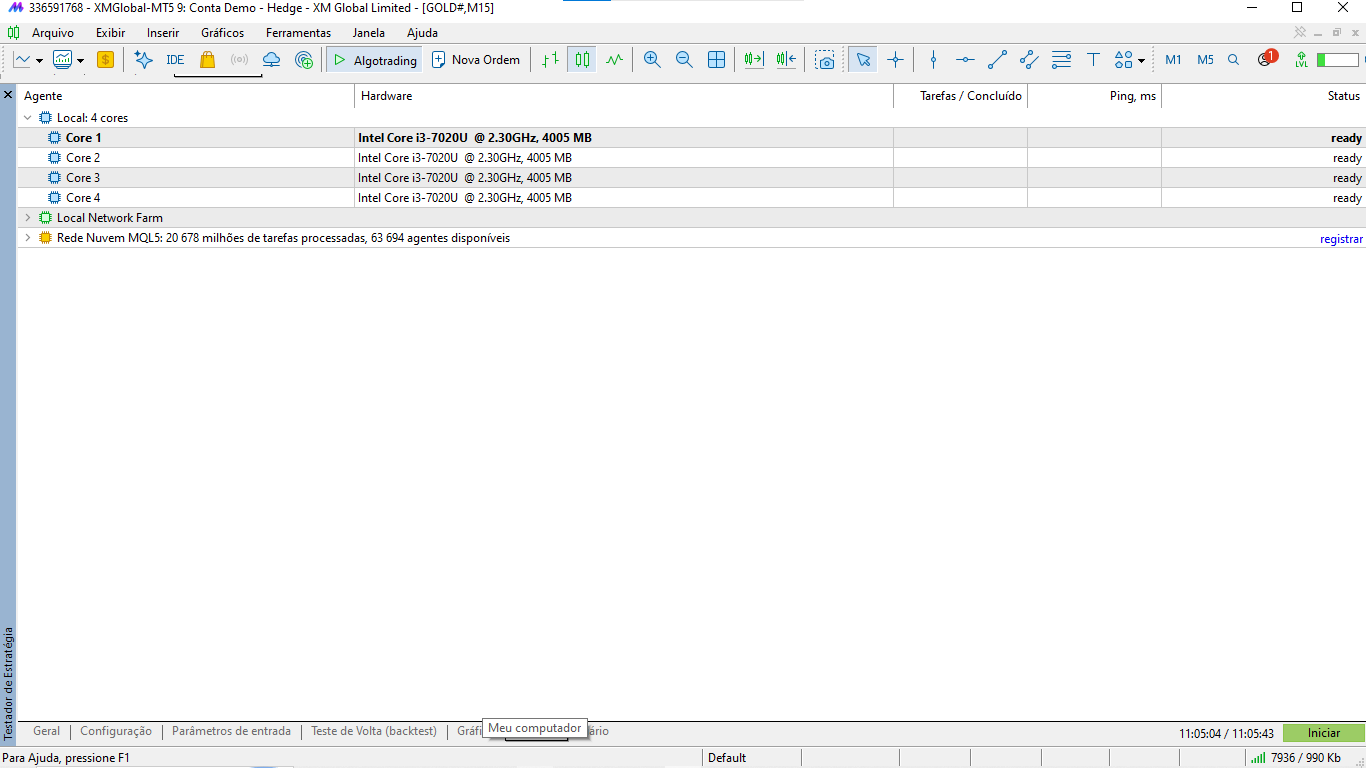Open the VPS cloud hosting icon

pyautogui.click(x=271, y=60)
